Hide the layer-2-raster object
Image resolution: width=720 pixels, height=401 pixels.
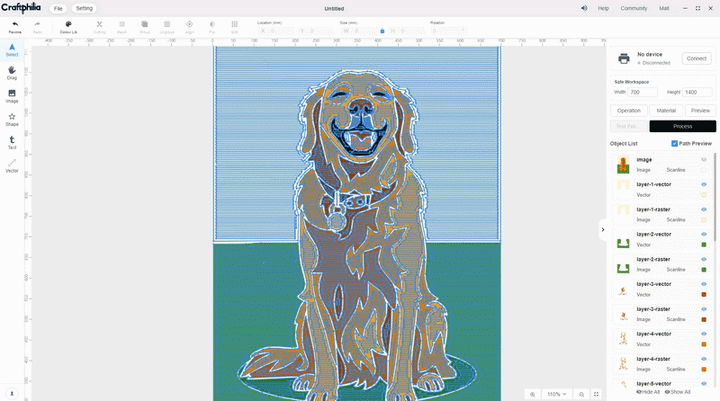(x=703, y=260)
